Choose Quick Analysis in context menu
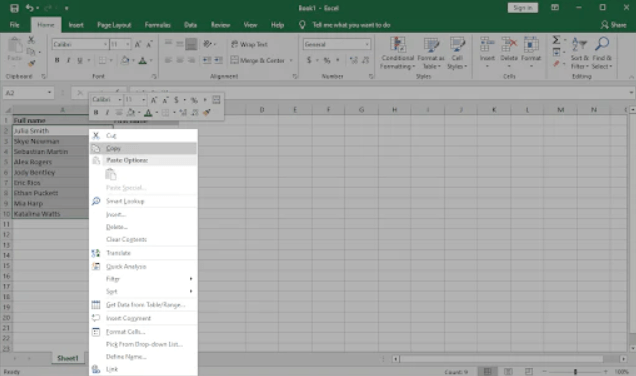 (144, 266)
